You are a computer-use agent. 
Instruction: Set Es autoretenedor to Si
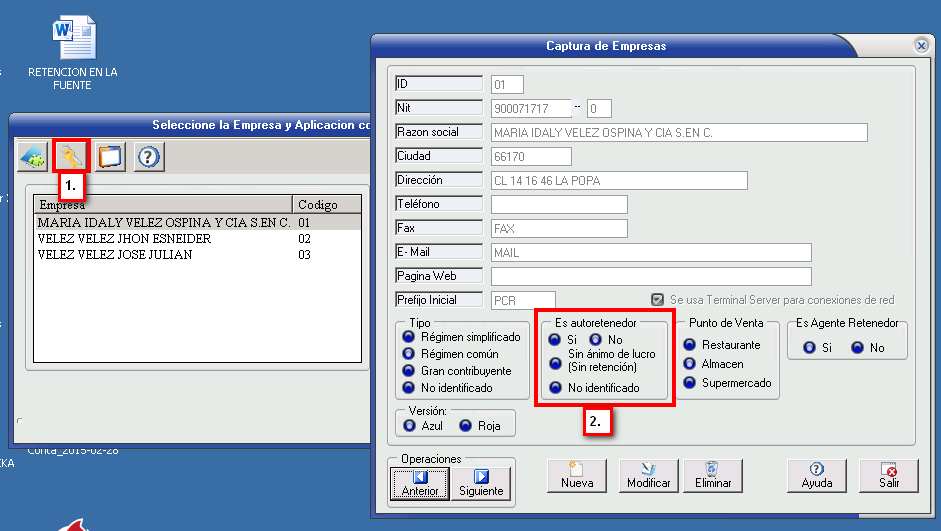(555, 340)
